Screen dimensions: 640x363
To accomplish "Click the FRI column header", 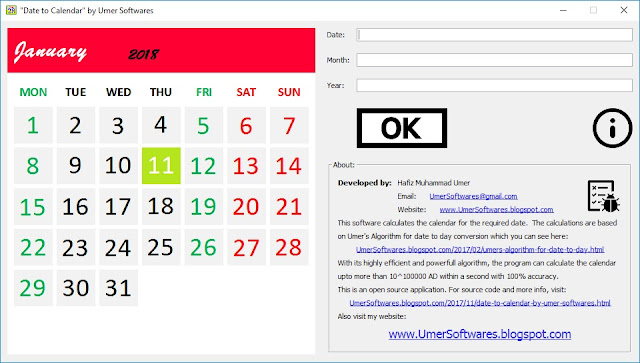I will [204, 92].
